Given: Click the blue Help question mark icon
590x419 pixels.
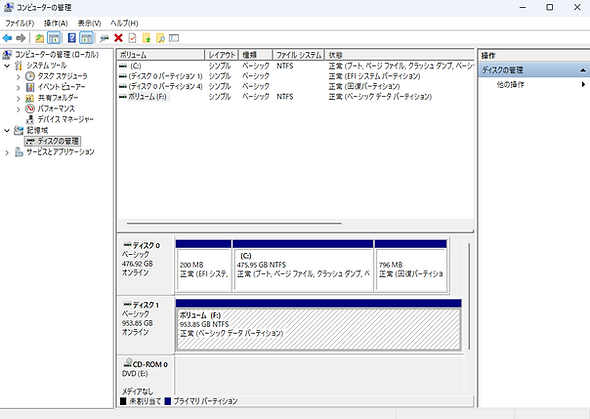Looking at the screenshot, I should [x=71, y=38].
